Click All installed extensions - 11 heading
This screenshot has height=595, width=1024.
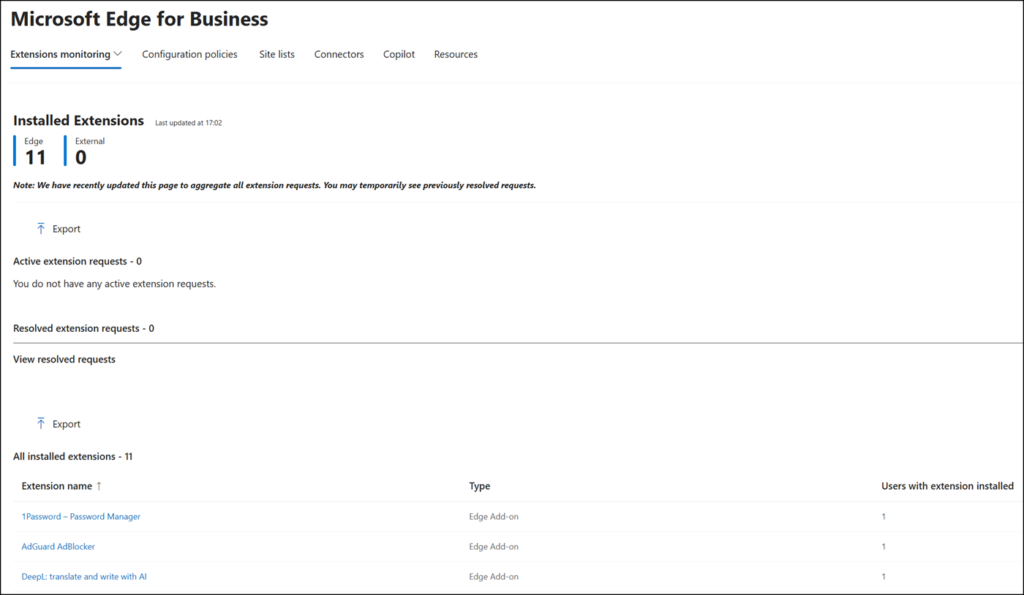pos(73,457)
